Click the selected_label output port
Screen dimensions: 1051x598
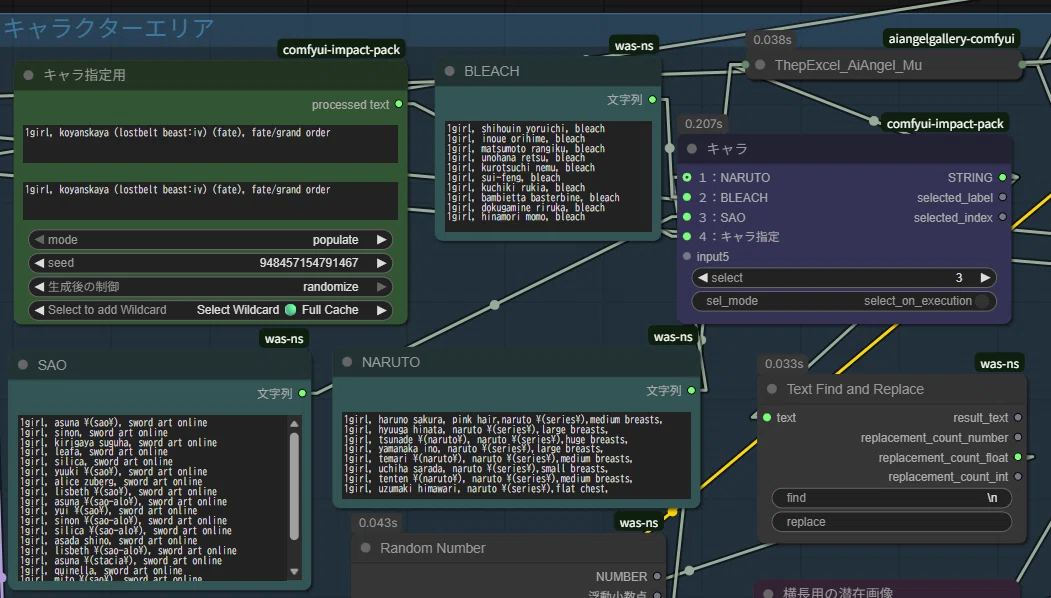point(1003,197)
